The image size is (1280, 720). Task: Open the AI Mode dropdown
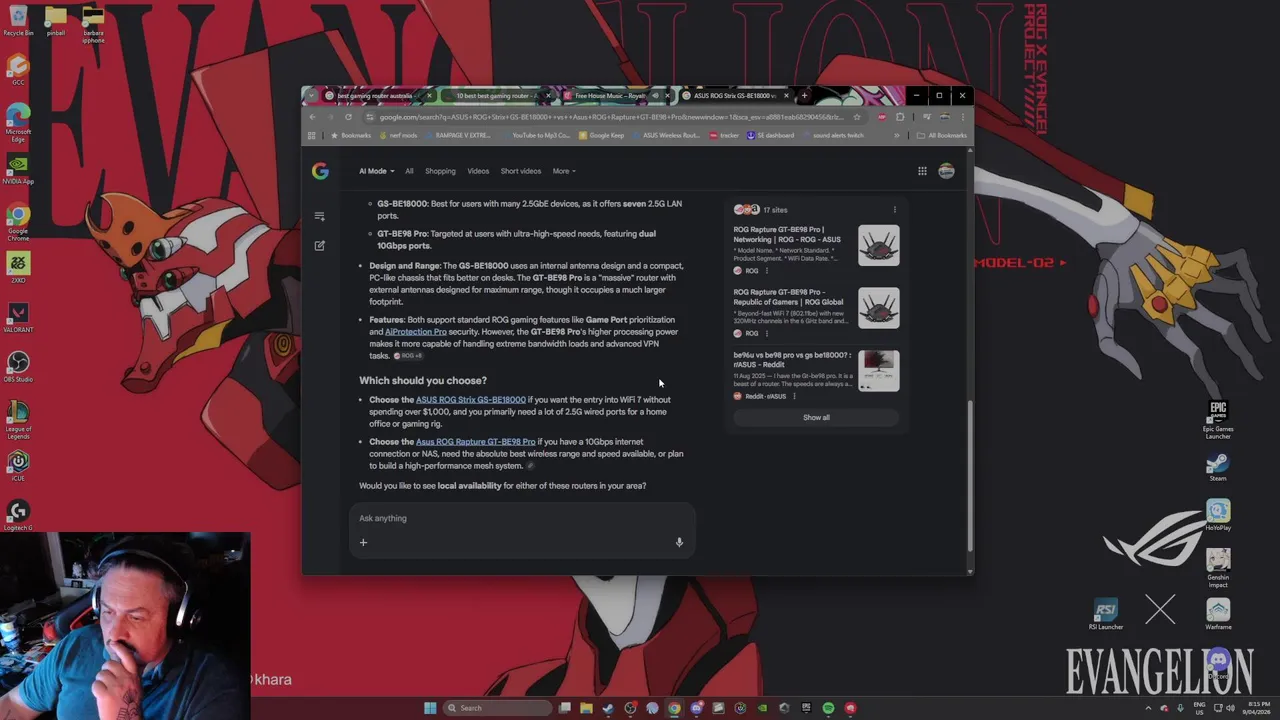point(377,171)
